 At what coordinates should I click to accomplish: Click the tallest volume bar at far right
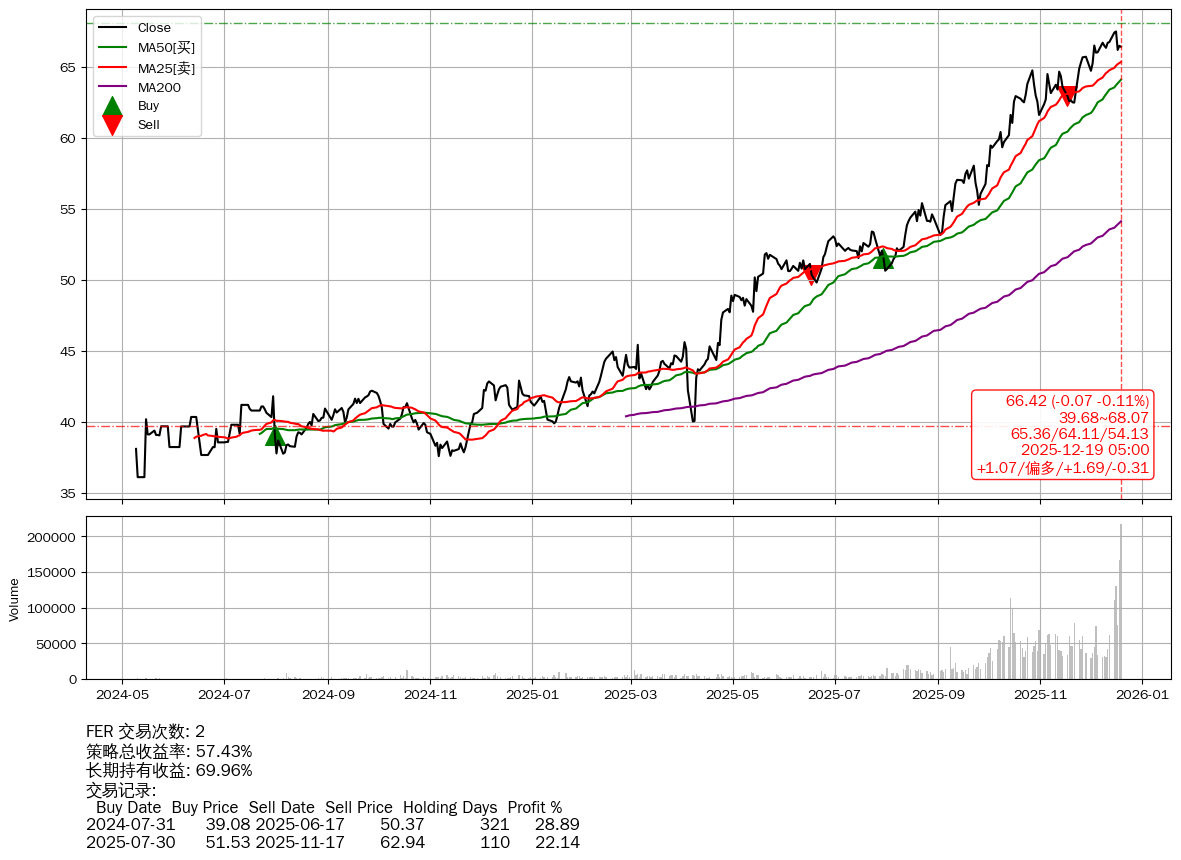click(x=1120, y=600)
